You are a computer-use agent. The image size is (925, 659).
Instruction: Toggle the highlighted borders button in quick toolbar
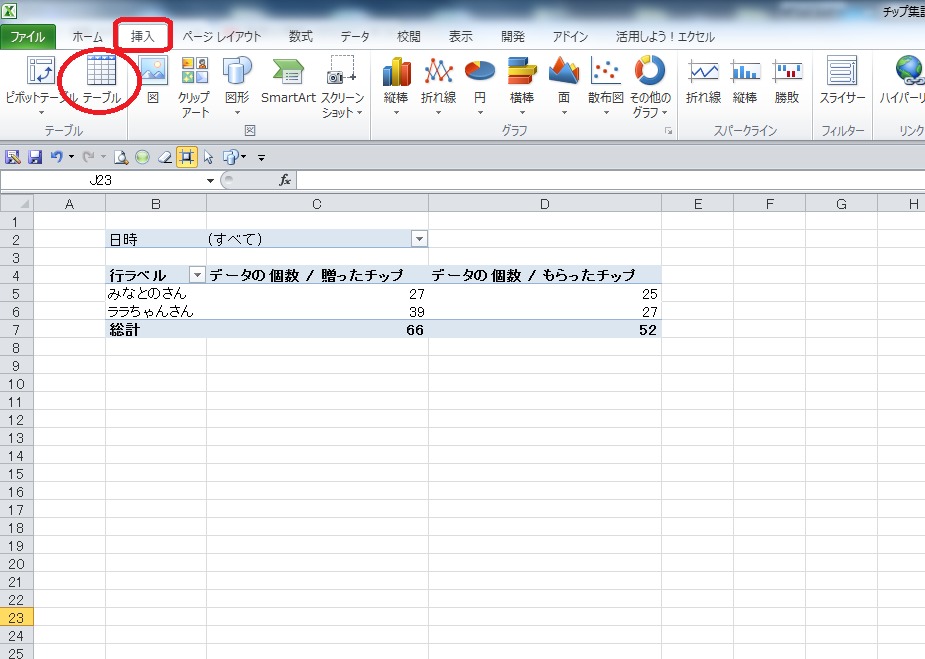[x=186, y=157]
